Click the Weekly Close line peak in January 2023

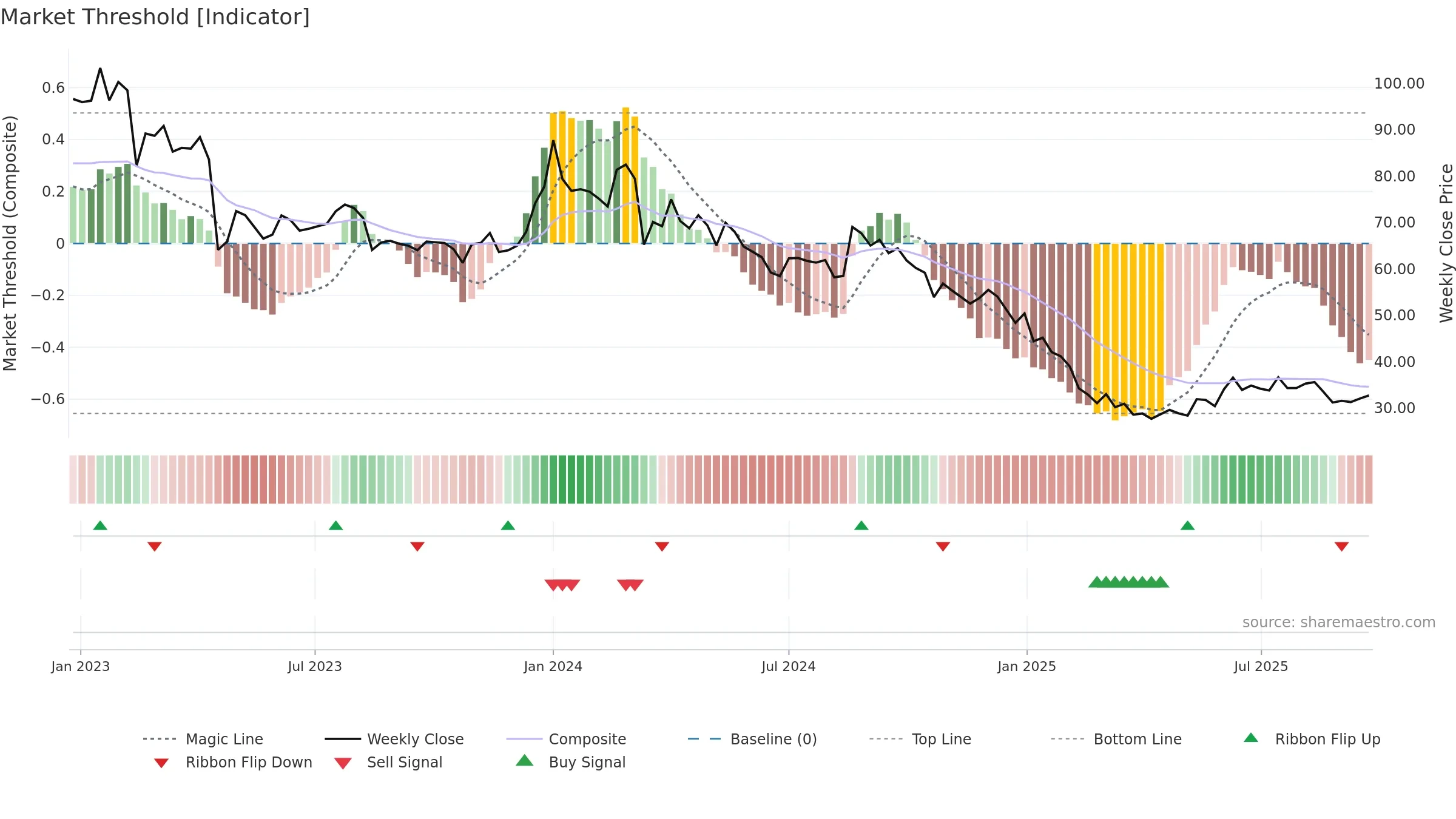pyautogui.click(x=100, y=69)
